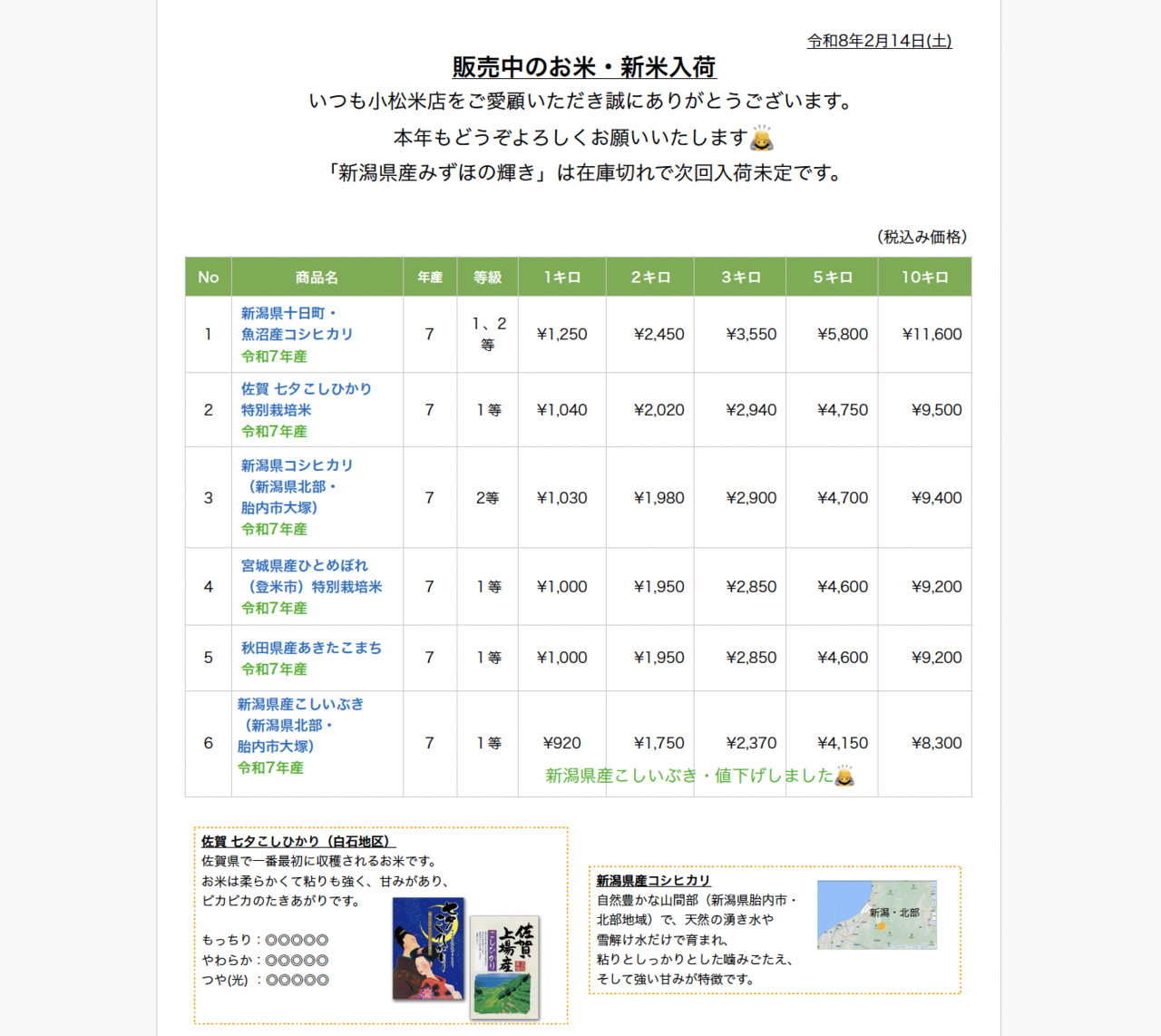Select the date 令和8年2月14日(土)
This screenshot has width=1161, height=1036.
(x=882, y=39)
